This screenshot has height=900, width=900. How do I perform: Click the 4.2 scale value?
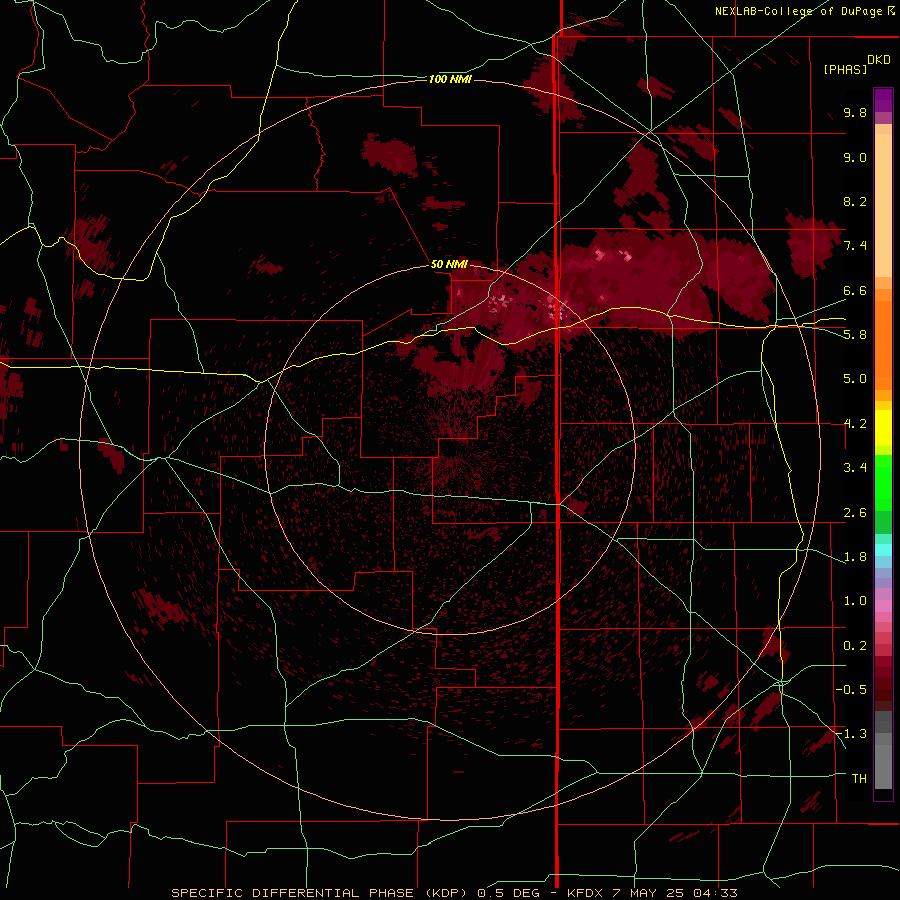click(855, 424)
